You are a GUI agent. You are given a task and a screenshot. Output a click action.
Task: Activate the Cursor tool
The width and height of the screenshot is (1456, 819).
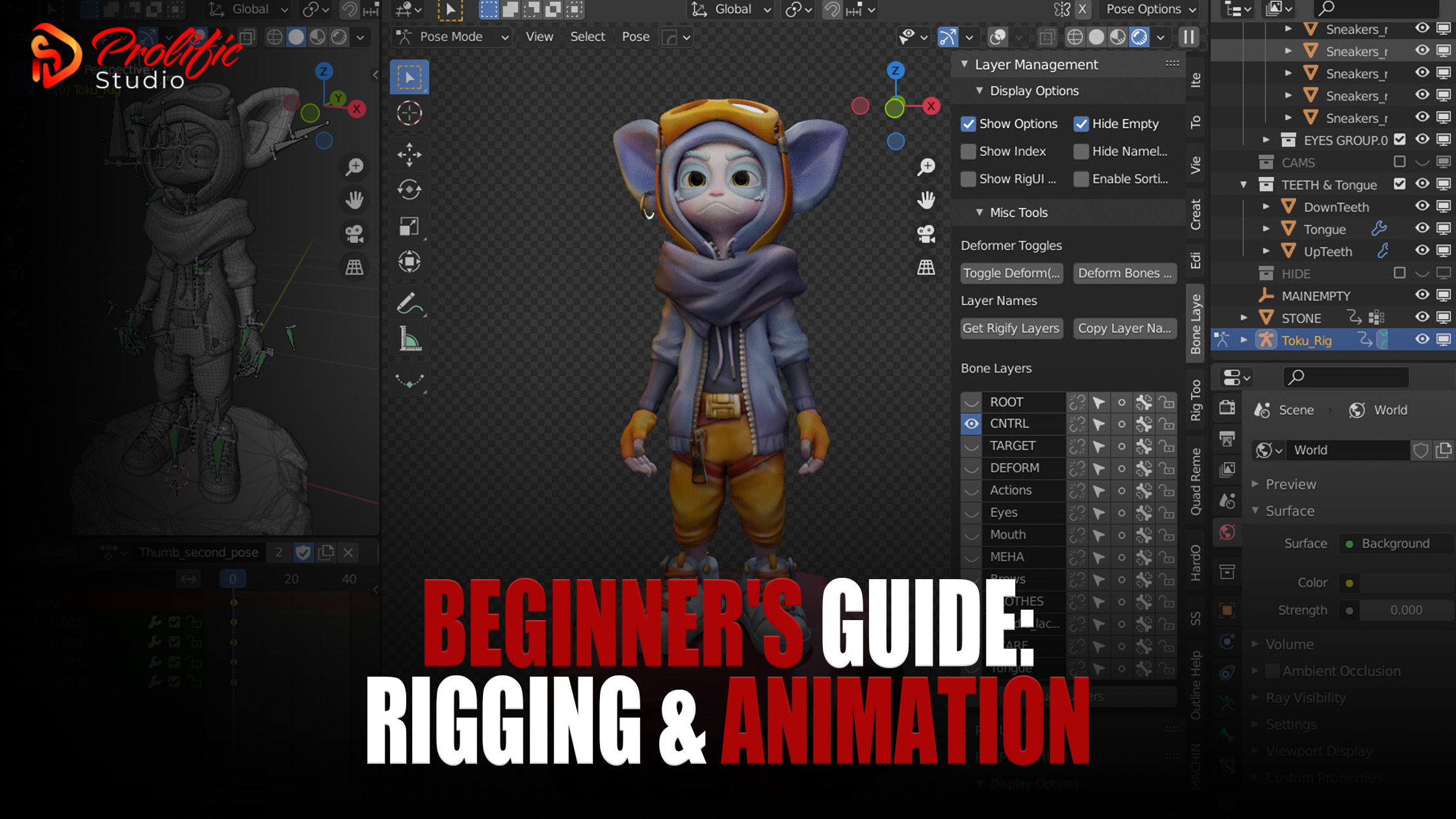409,113
